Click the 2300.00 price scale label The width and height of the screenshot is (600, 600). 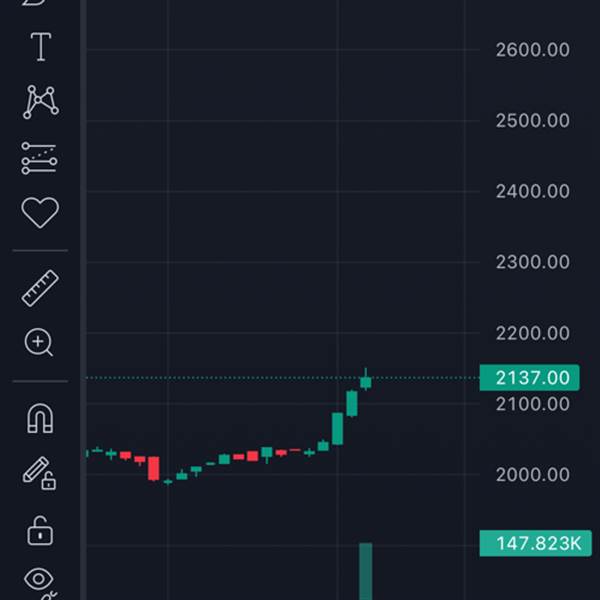[533, 262]
